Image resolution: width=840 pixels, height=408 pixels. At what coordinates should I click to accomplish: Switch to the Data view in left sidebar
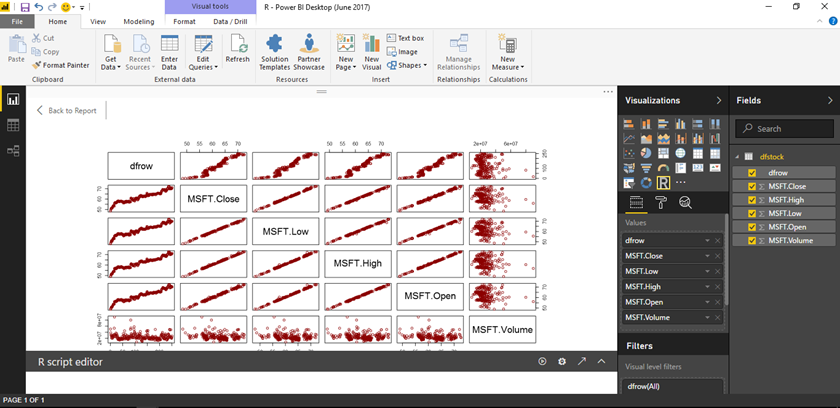pos(13,125)
